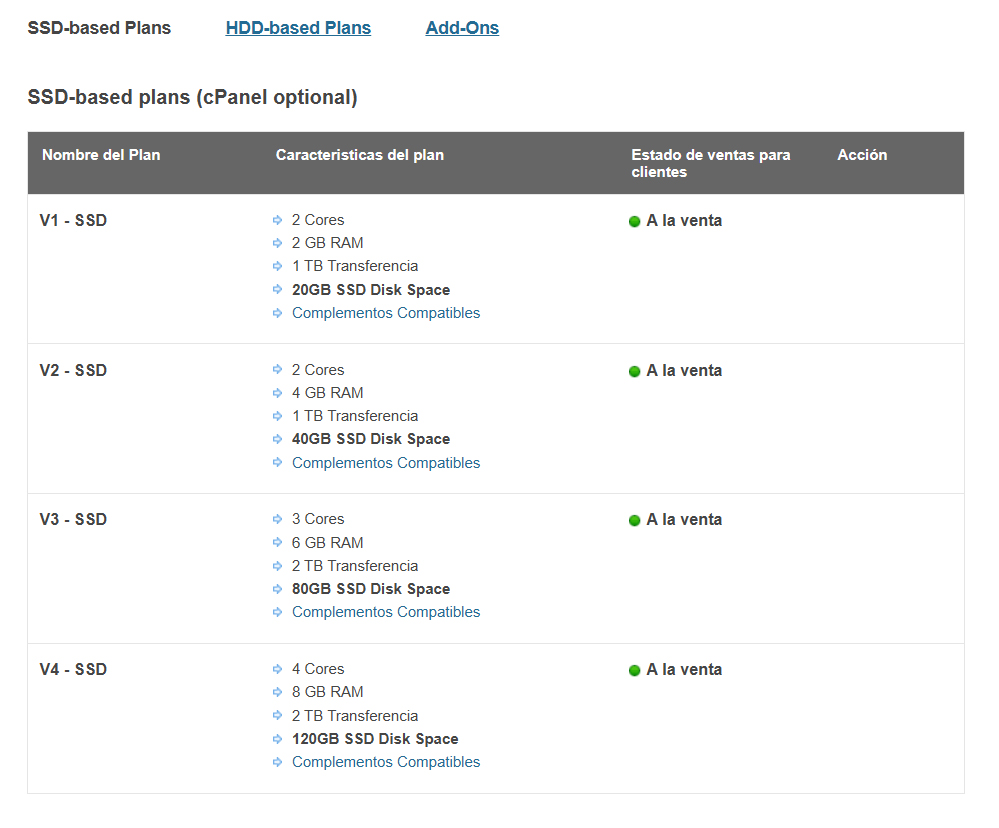Click green status dot for V1 - SSD
This screenshot has height=828, width=999.
pyautogui.click(x=634, y=222)
